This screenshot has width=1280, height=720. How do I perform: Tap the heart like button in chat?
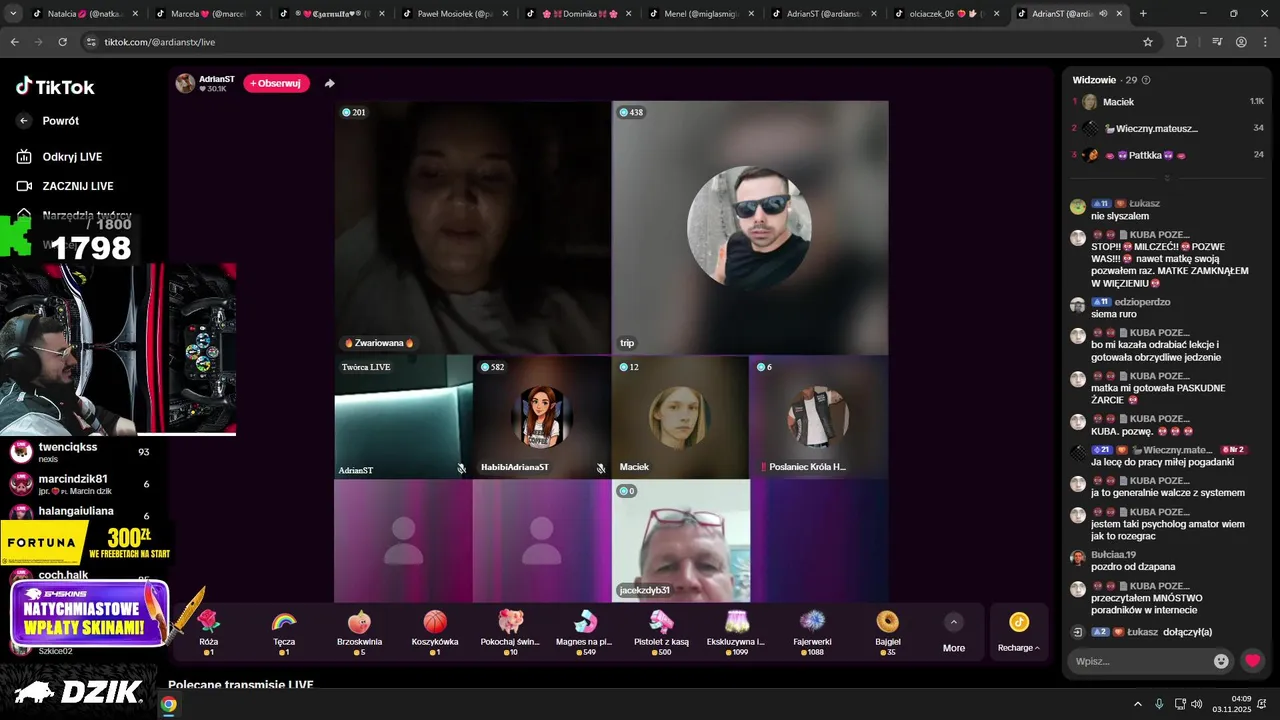(x=1252, y=661)
